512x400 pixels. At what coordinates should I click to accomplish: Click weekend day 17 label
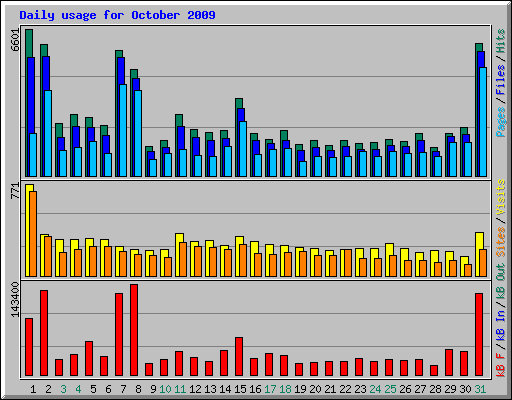click(270, 389)
